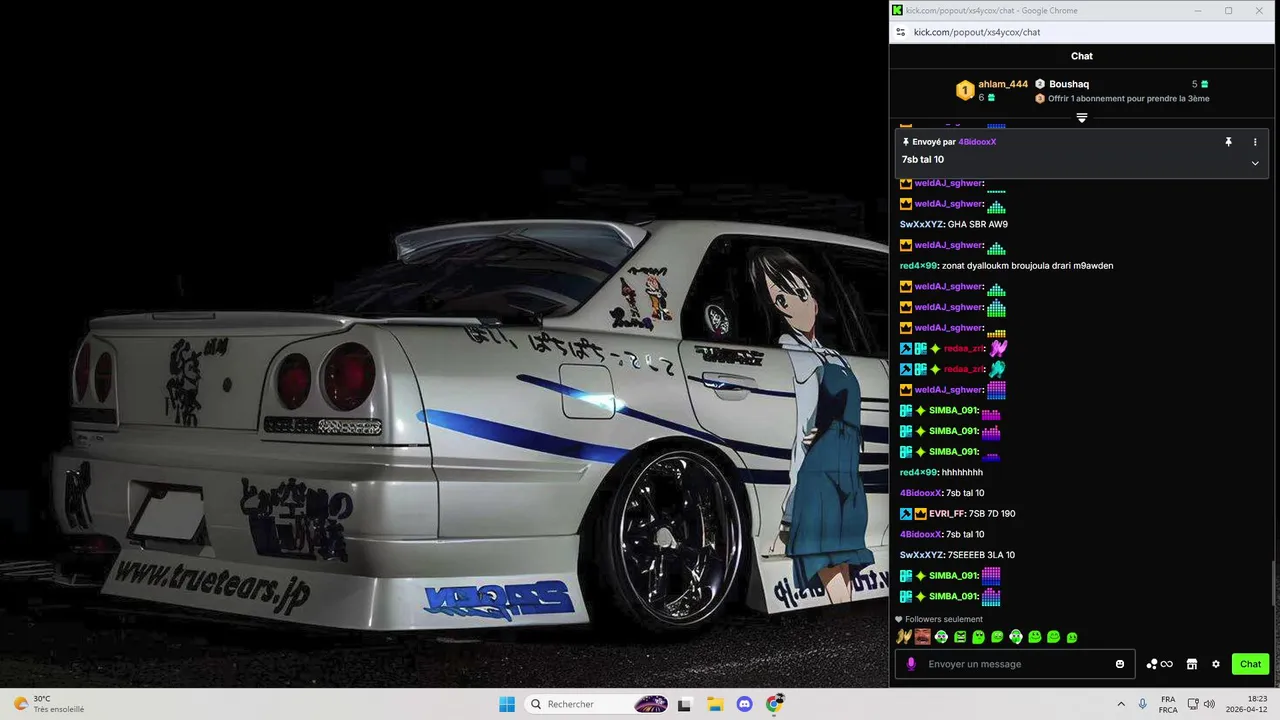Expand the pinned message chevron
The height and width of the screenshot is (720, 1280).
click(1255, 163)
